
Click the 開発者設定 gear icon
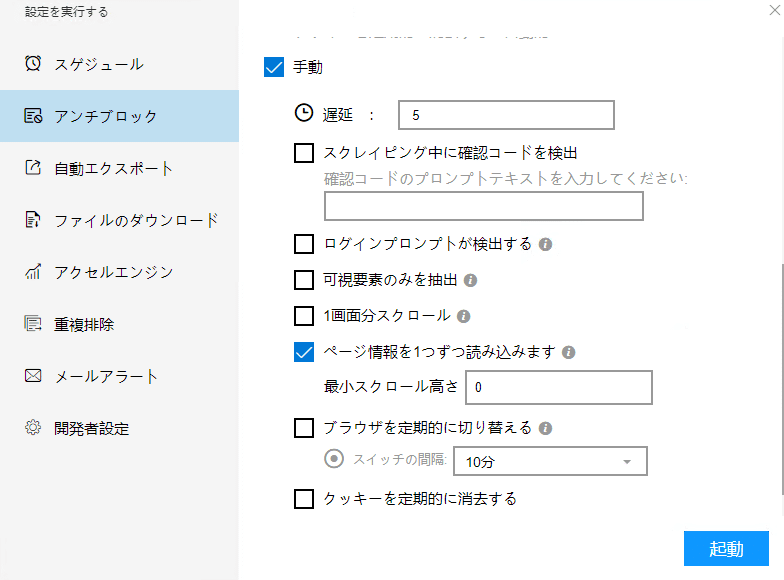(33, 428)
